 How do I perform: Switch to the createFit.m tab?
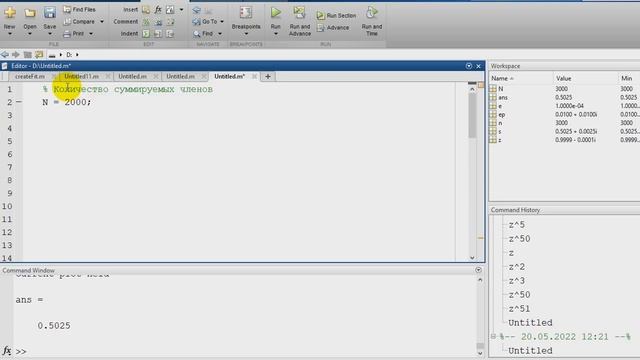29,77
